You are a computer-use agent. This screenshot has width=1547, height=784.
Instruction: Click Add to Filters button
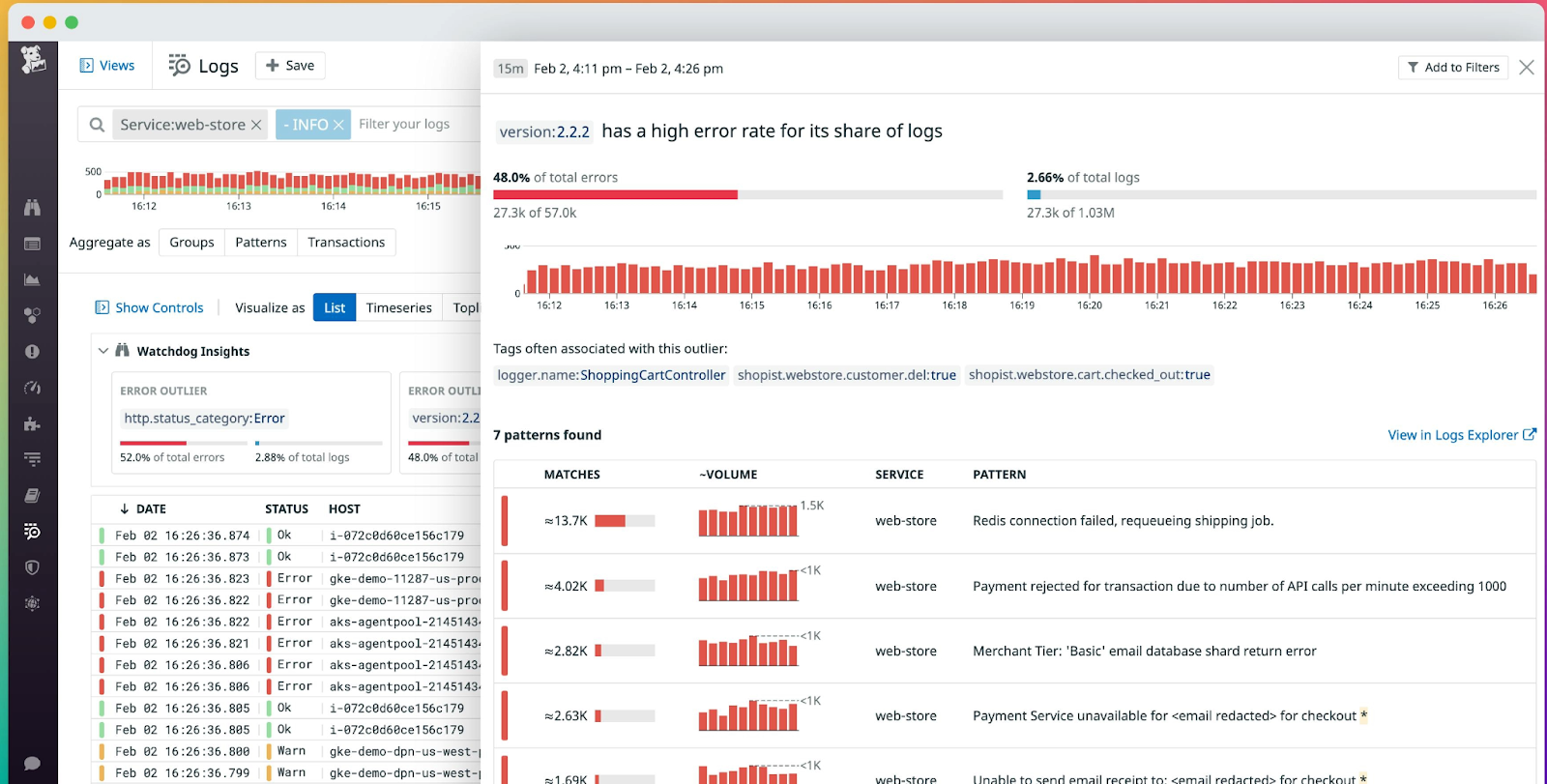pyautogui.click(x=1452, y=68)
